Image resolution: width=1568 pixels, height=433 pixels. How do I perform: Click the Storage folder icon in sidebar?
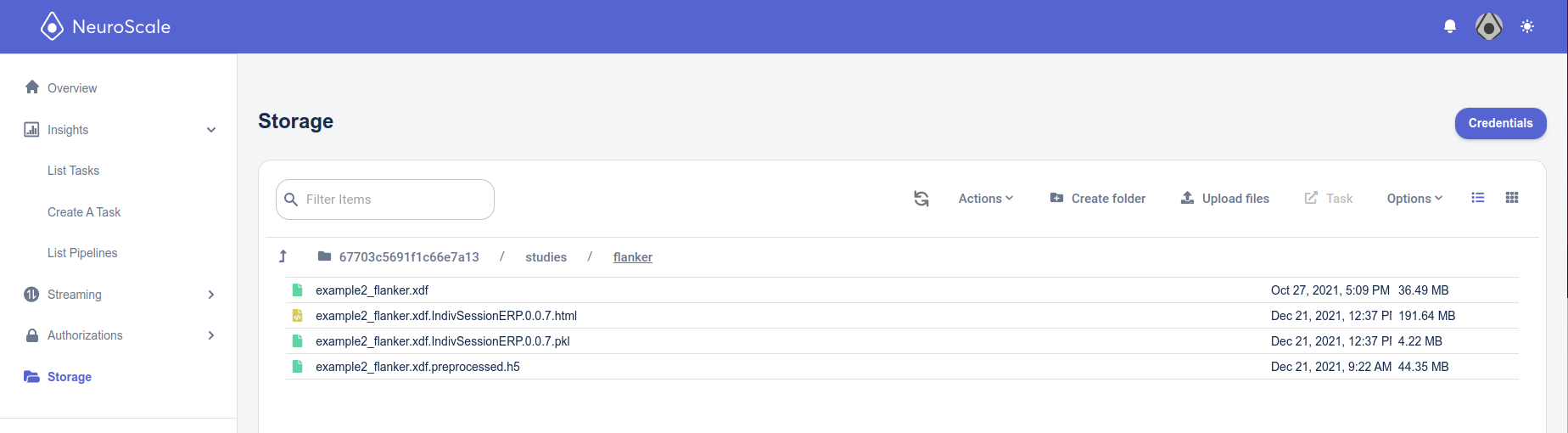point(31,376)
